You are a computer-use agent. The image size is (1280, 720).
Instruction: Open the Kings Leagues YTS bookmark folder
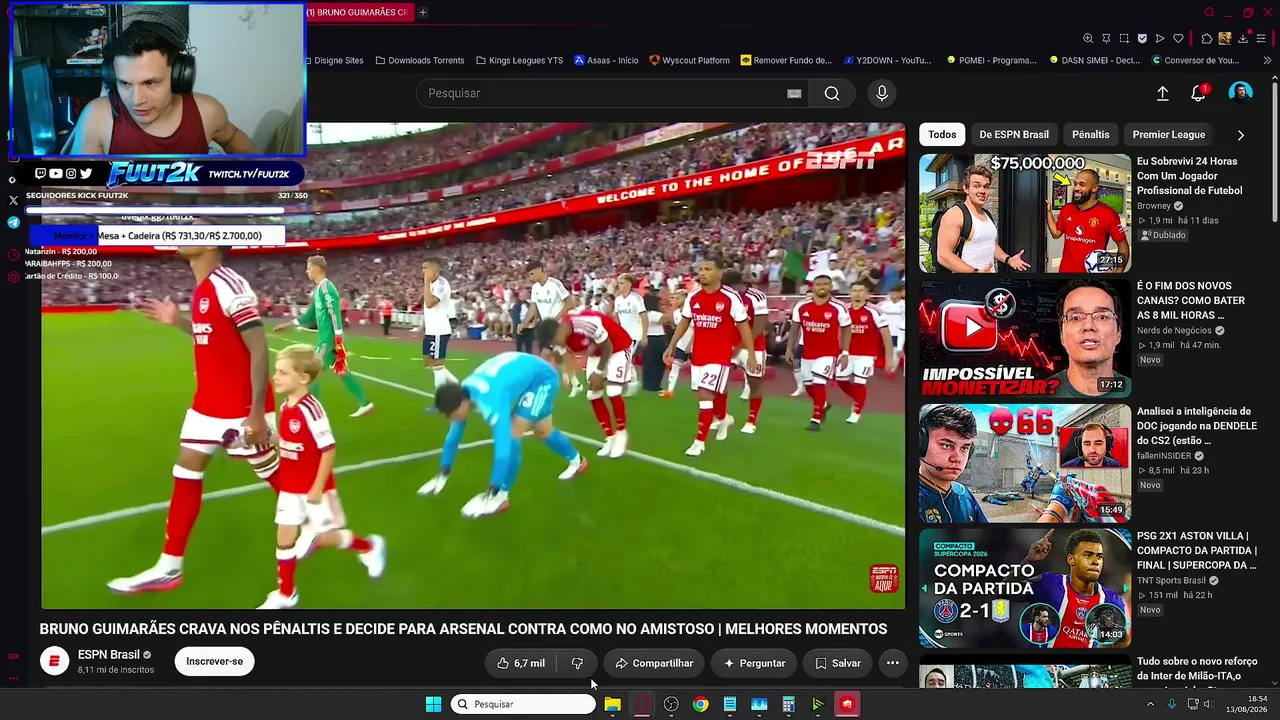click(x=519, y=60)
